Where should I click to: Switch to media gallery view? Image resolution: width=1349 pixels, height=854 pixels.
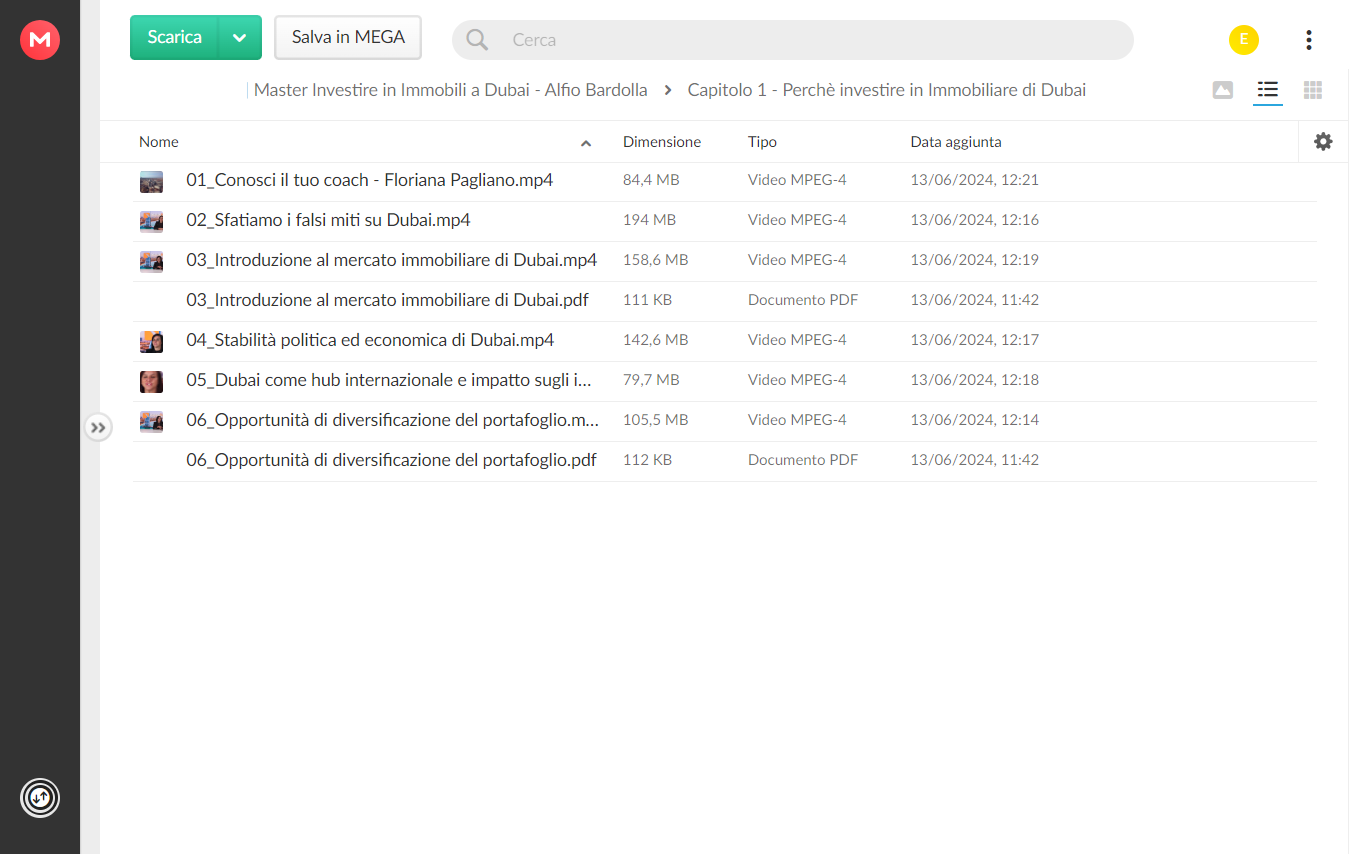click(x=1222, y=90)
